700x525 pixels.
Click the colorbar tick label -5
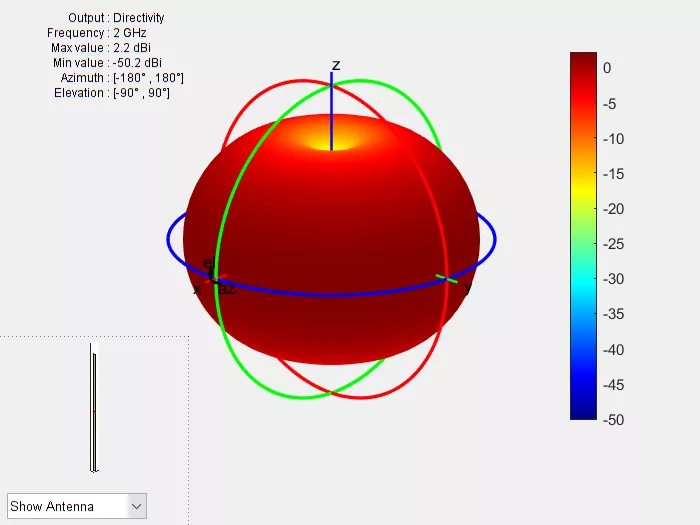(x=610, y=104)
